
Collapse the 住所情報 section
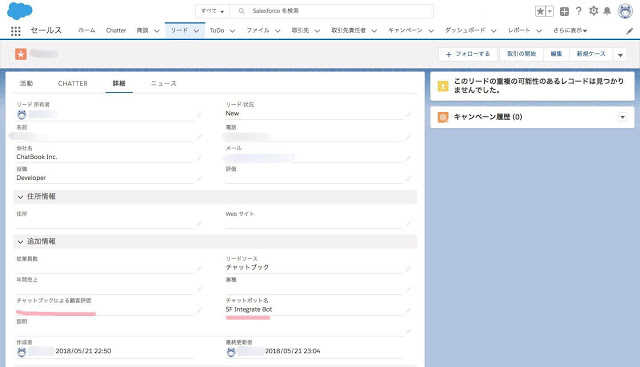click(20, 197)
